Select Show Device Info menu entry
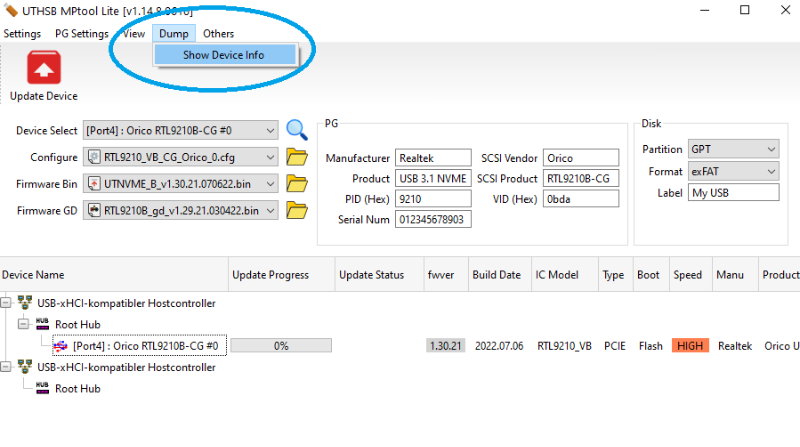Viewport: 800px width, 447px height. 224,55
